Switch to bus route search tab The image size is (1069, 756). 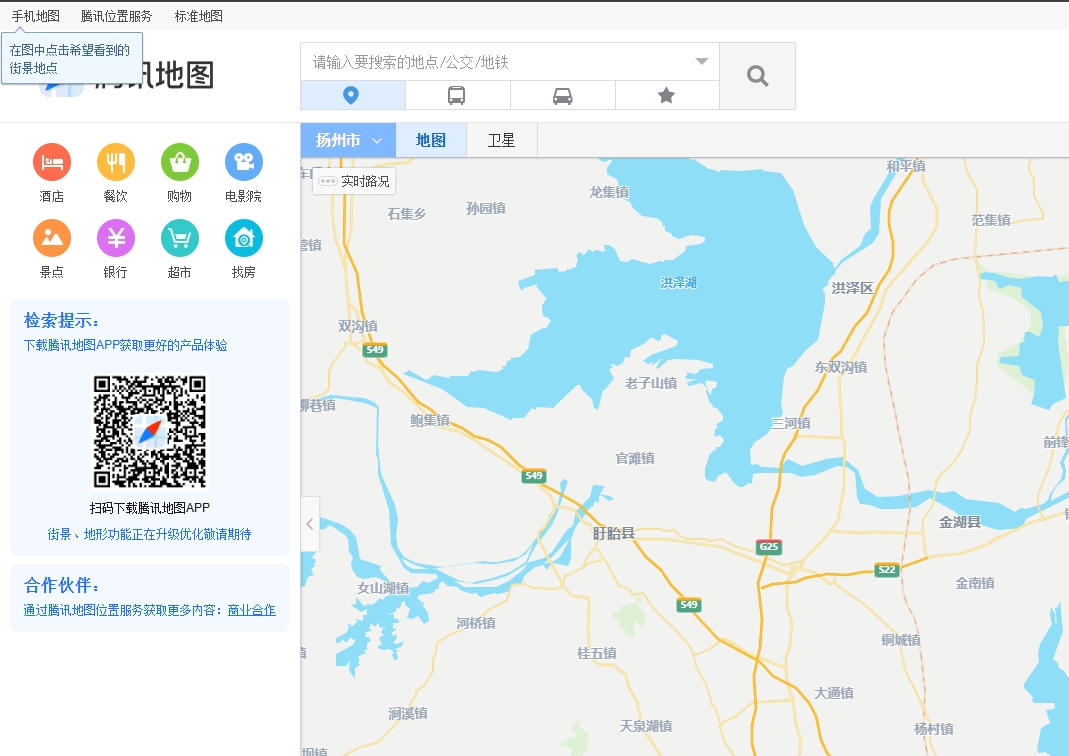(x=457, y=95)
